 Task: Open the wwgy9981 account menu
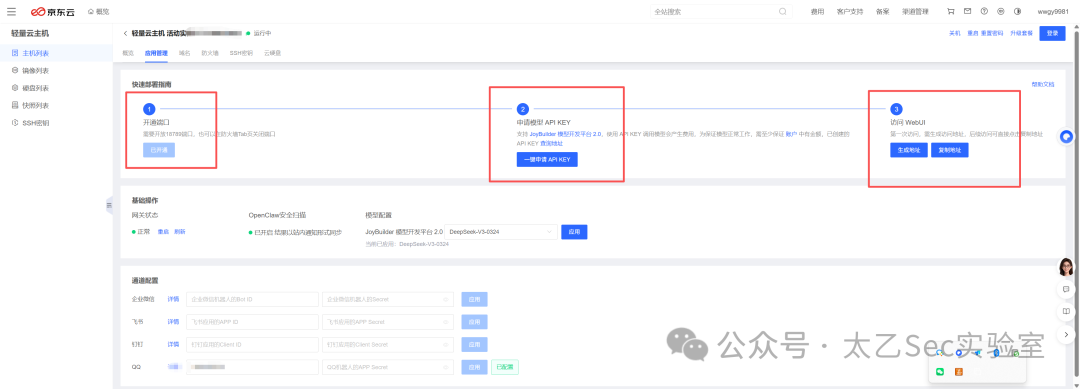click(1053, 12)
